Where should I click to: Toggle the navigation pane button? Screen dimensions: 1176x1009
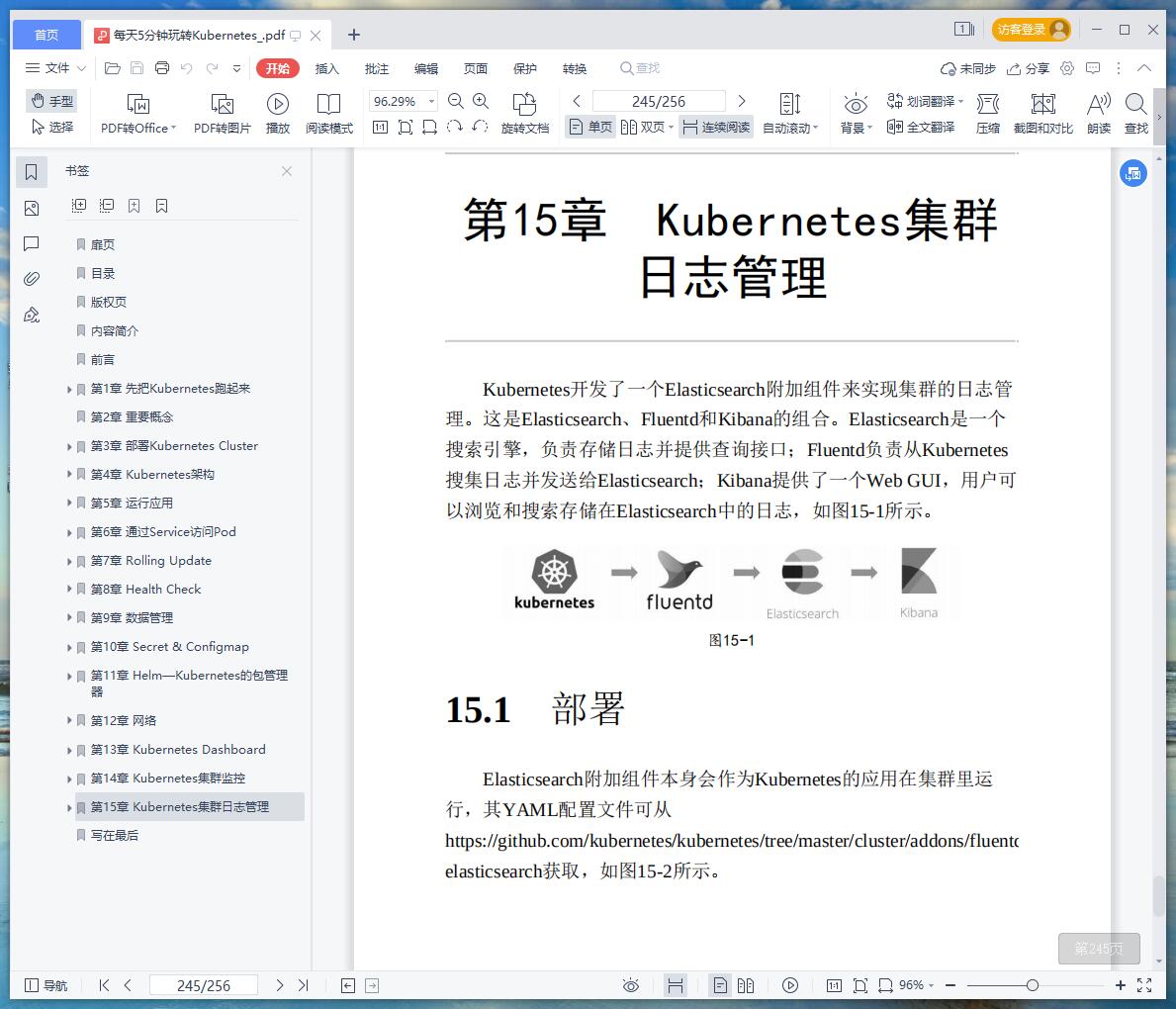click(45, 985)
